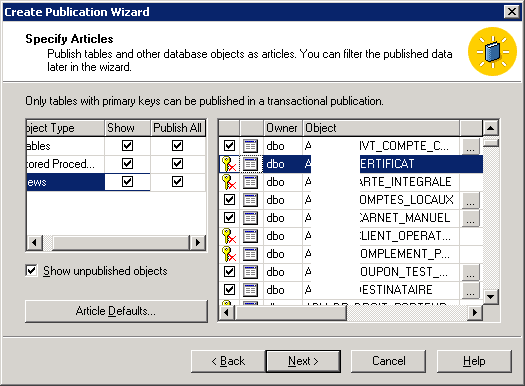Click table icon in LIENT_OPERAT row
Image resolution: width=525 pixels, height=386 pixels.
pos(250,236)
